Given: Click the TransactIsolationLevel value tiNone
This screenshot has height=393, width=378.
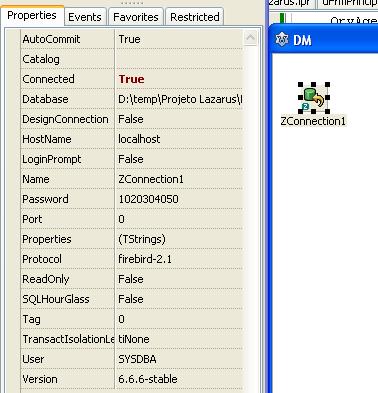Looking at the screenshot, I should (x=134, y=339).
